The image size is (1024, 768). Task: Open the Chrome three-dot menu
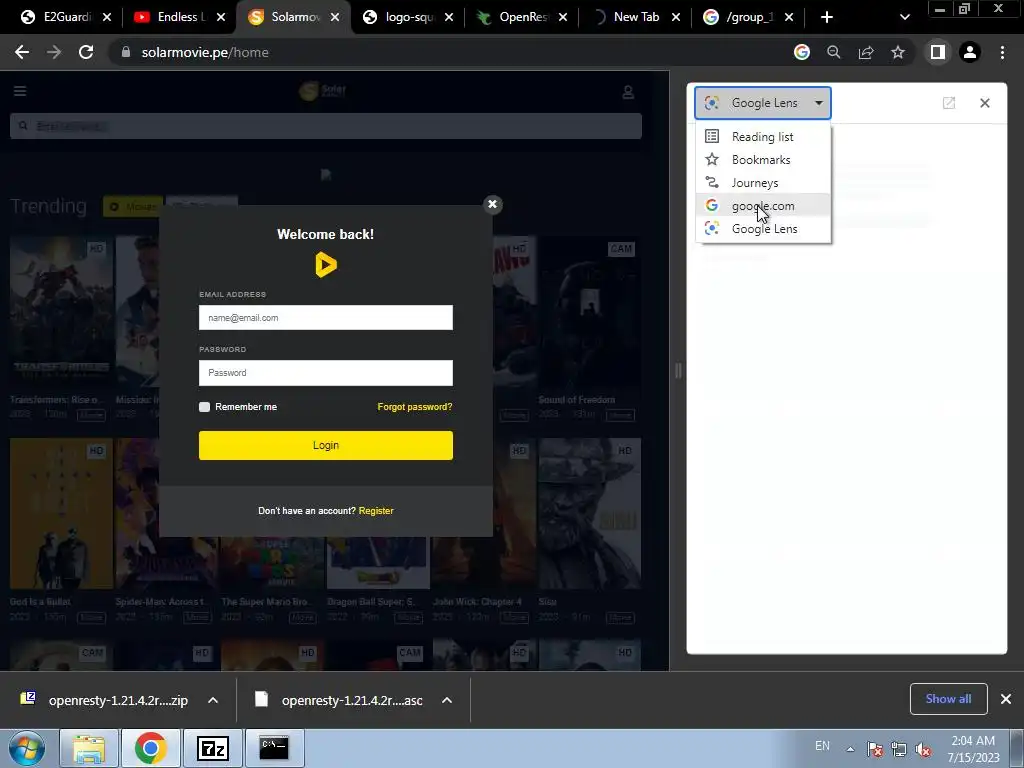(x=1002, y=52)
